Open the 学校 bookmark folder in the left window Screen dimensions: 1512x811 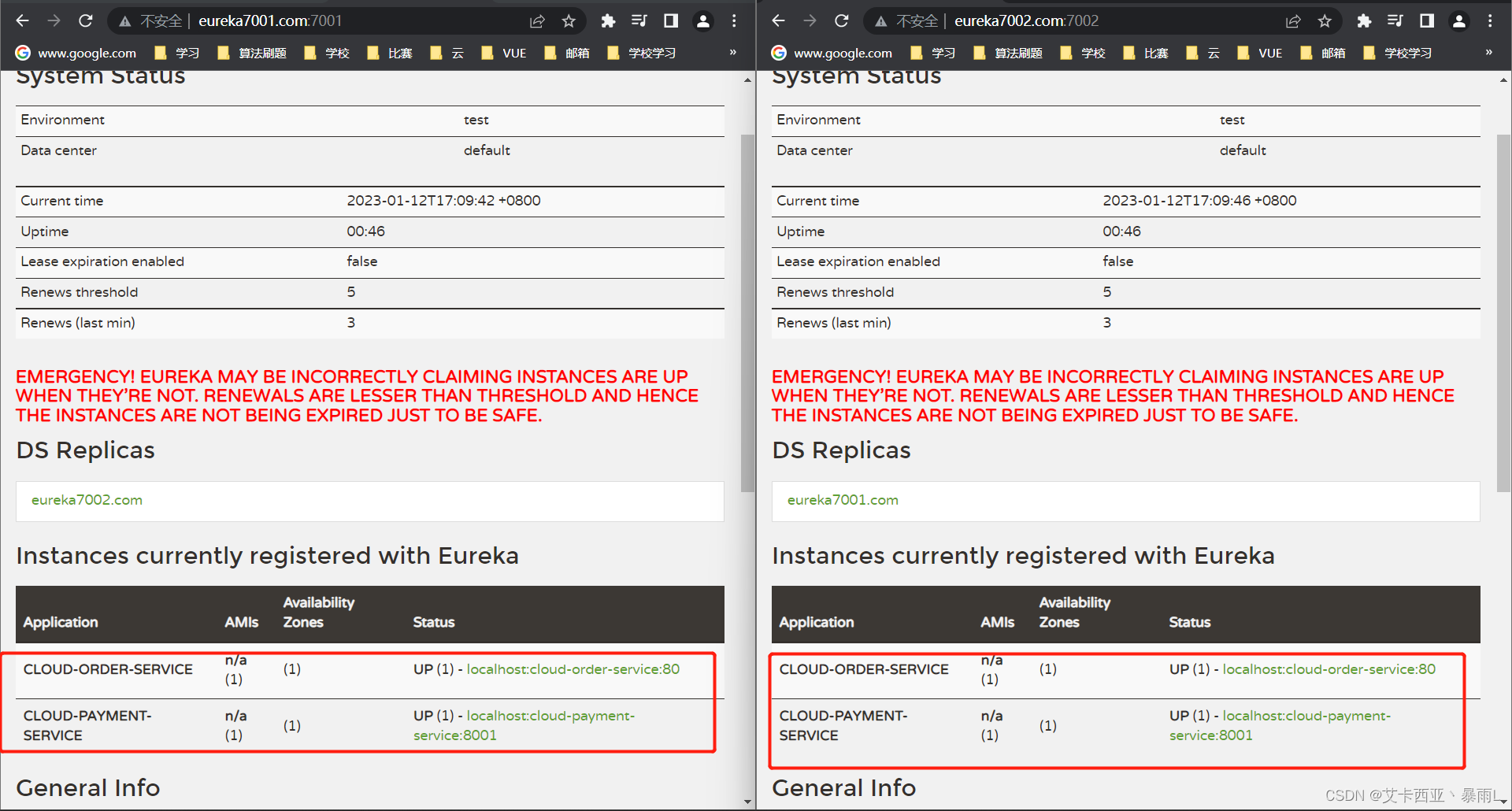click(327, 53)
